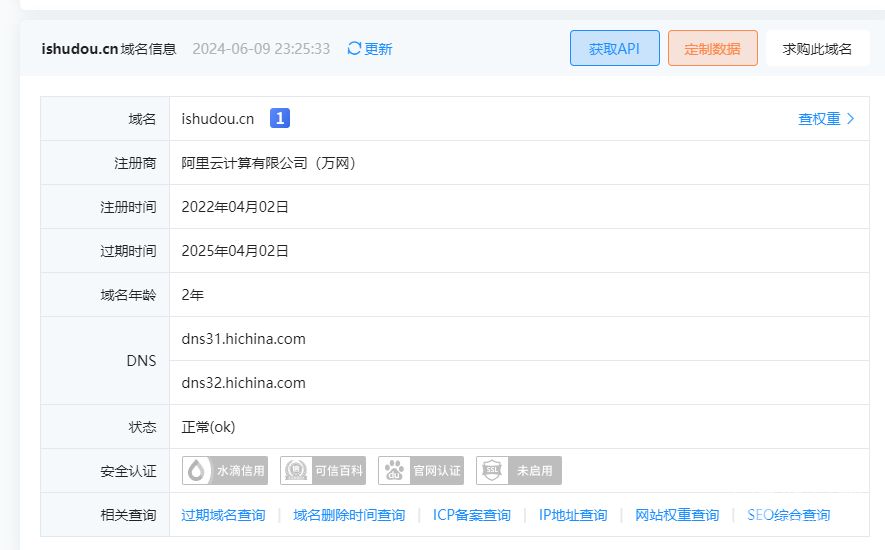This screenshot has width=885, height=550.
Task: Click the 注册时间 row label
Action: [128, 207]
